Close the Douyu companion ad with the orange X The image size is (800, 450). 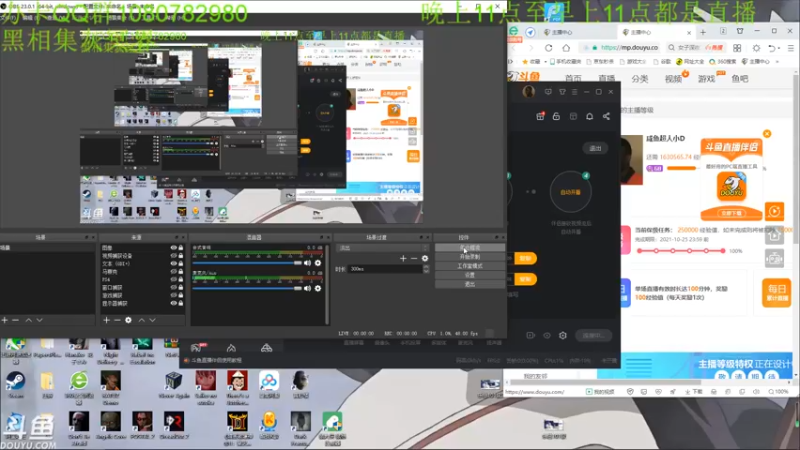(x=767, y=134)
